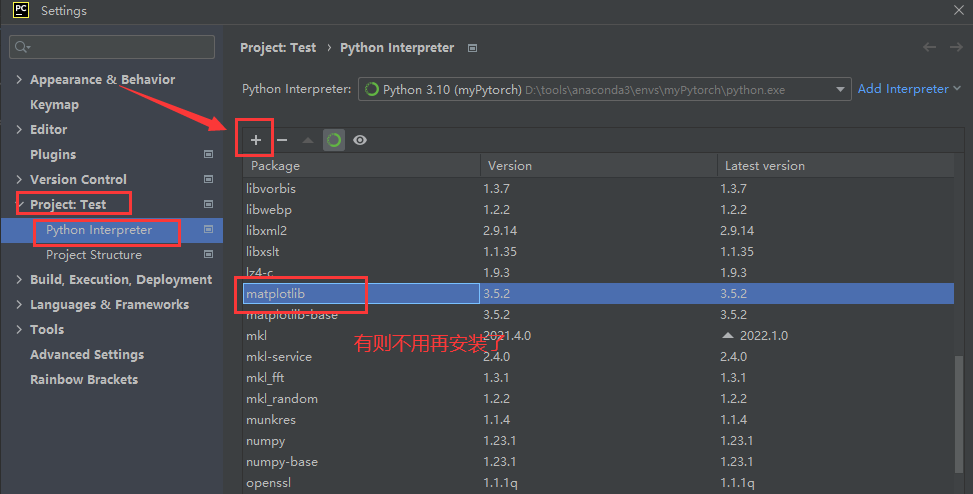
Task: Click the Project: Test breadcrumb
Action: click(278, 48)
